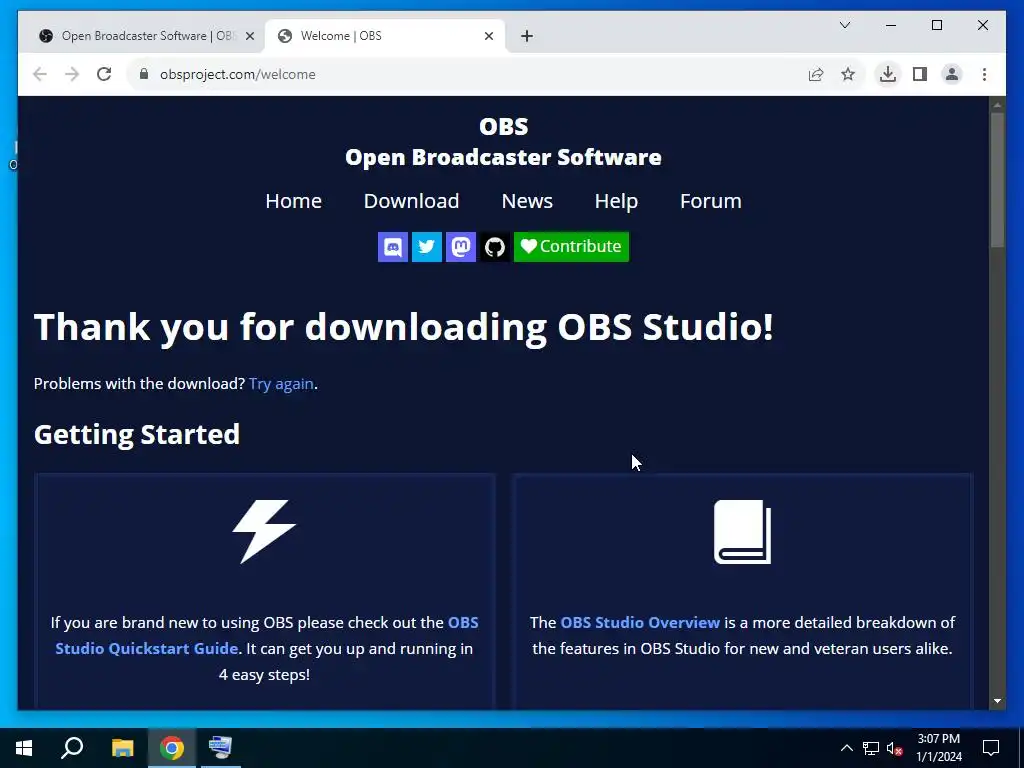
Task: Open the OBS GitHub icon link
Action: [494, 247]
